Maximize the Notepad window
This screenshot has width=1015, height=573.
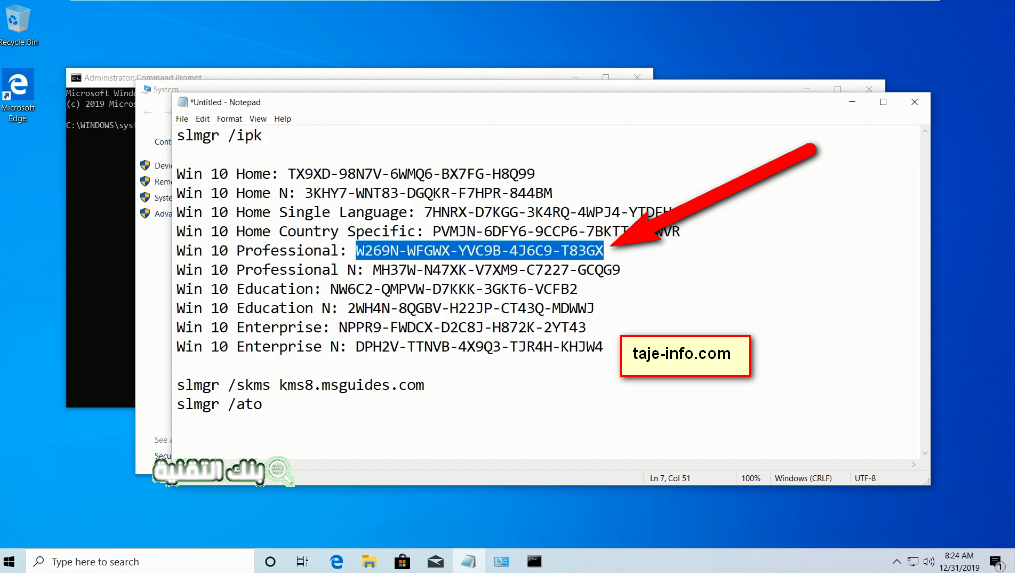[883, 102]
